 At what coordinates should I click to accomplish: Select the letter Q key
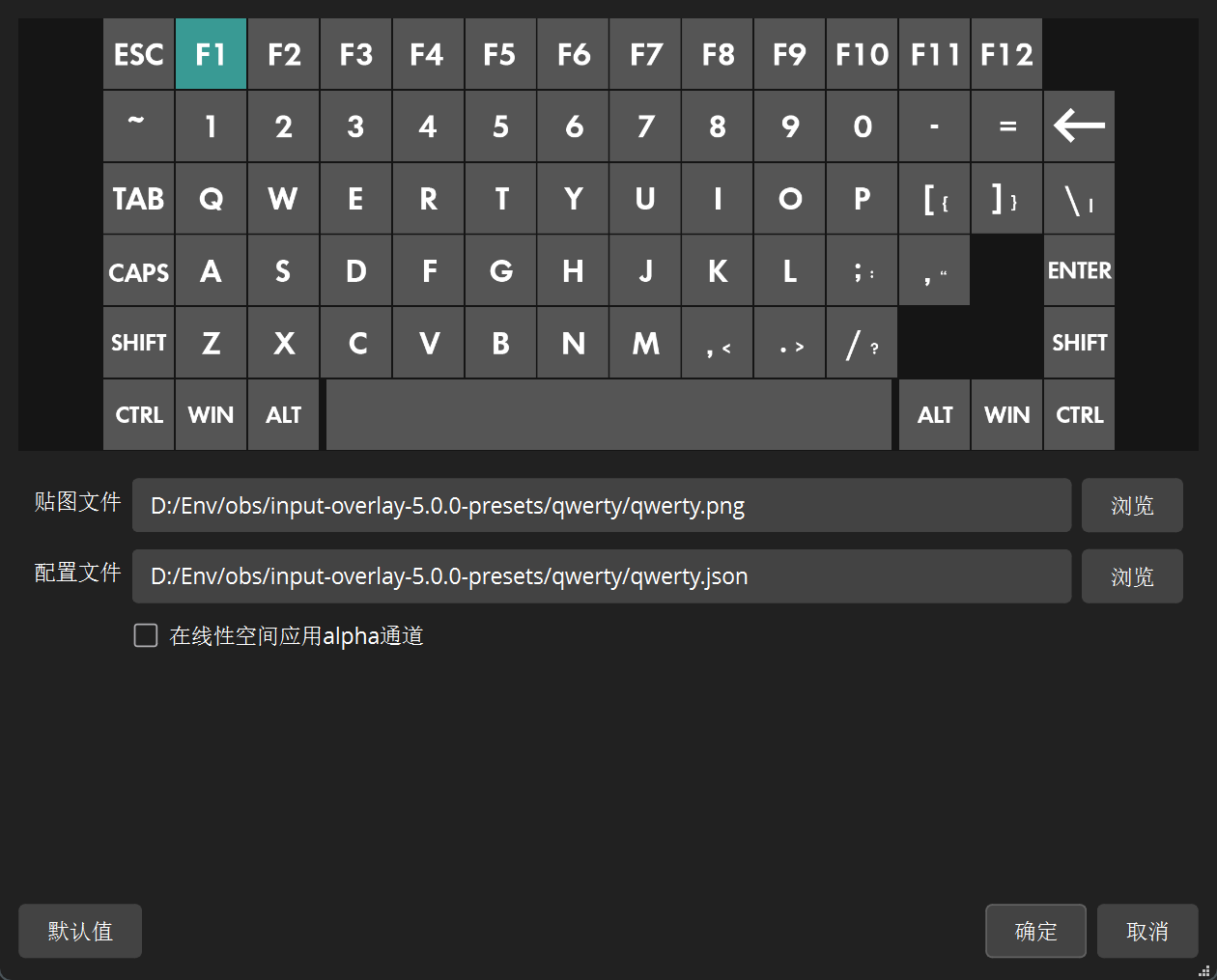pyautogui.click(x=211, y=198)
